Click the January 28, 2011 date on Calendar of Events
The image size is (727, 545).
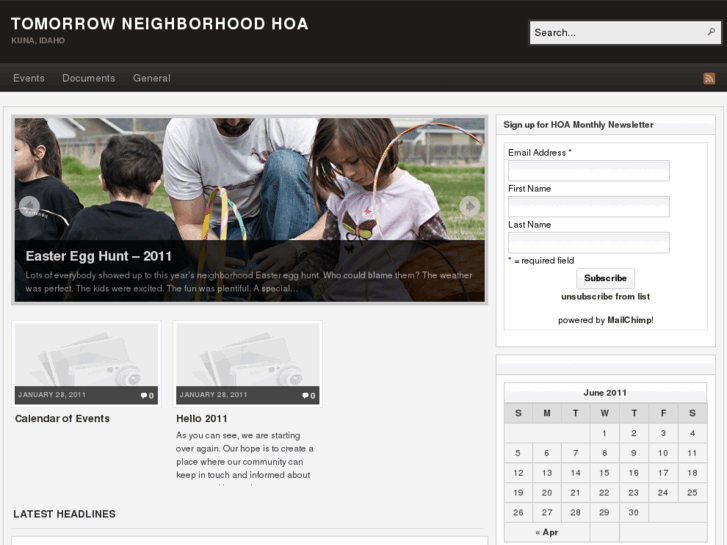[x=52, y=395]
